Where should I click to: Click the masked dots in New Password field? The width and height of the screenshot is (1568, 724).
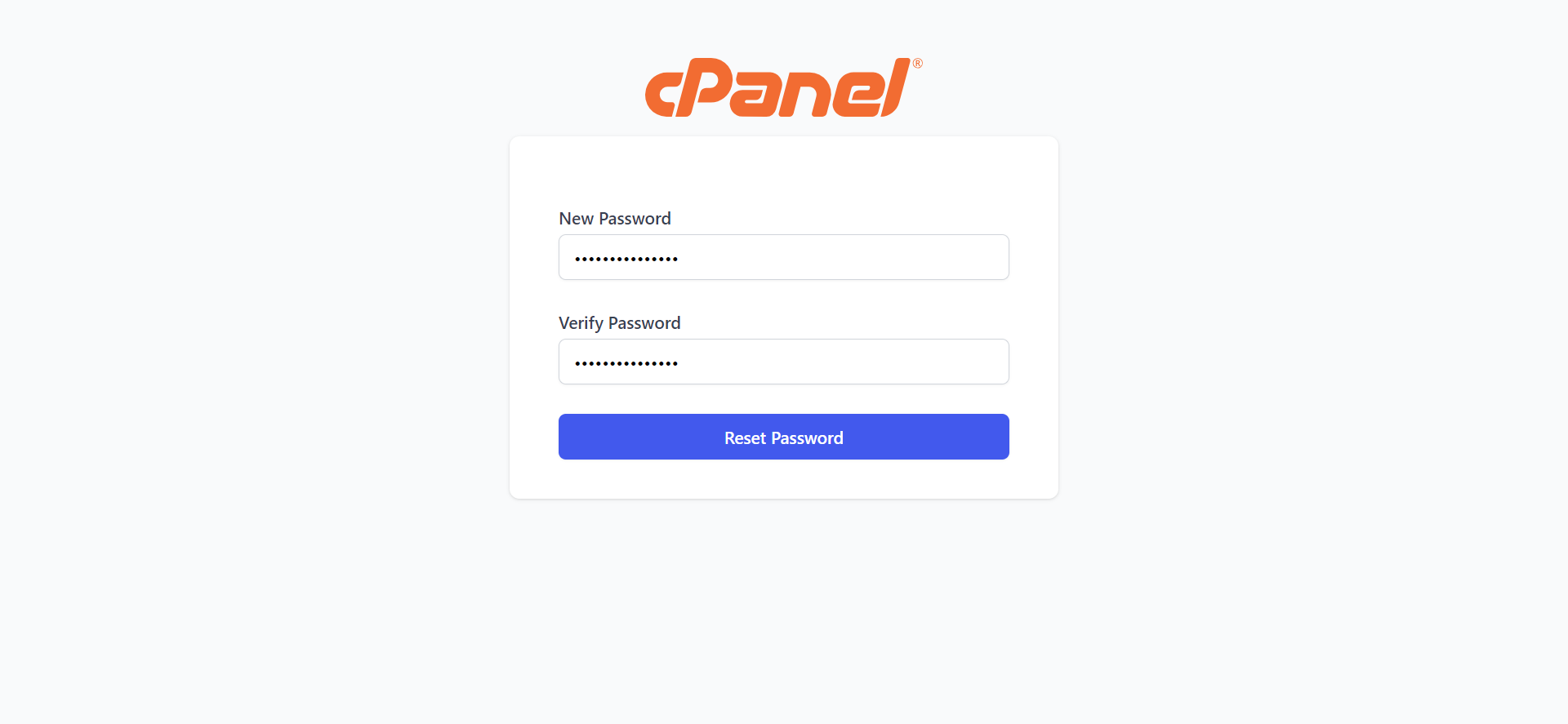pyautogui.click(x=626, y=256)
